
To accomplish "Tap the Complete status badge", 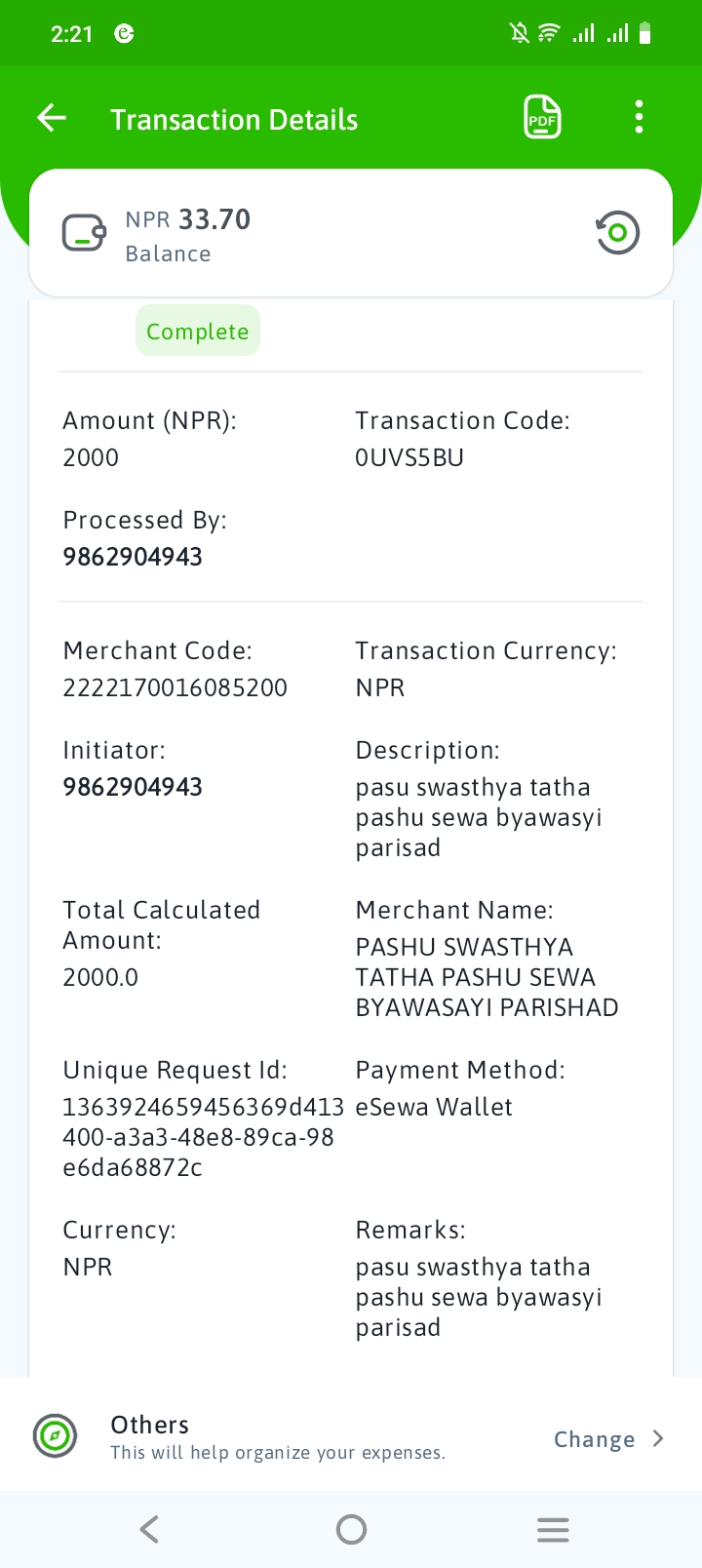I will pos(198,331).
